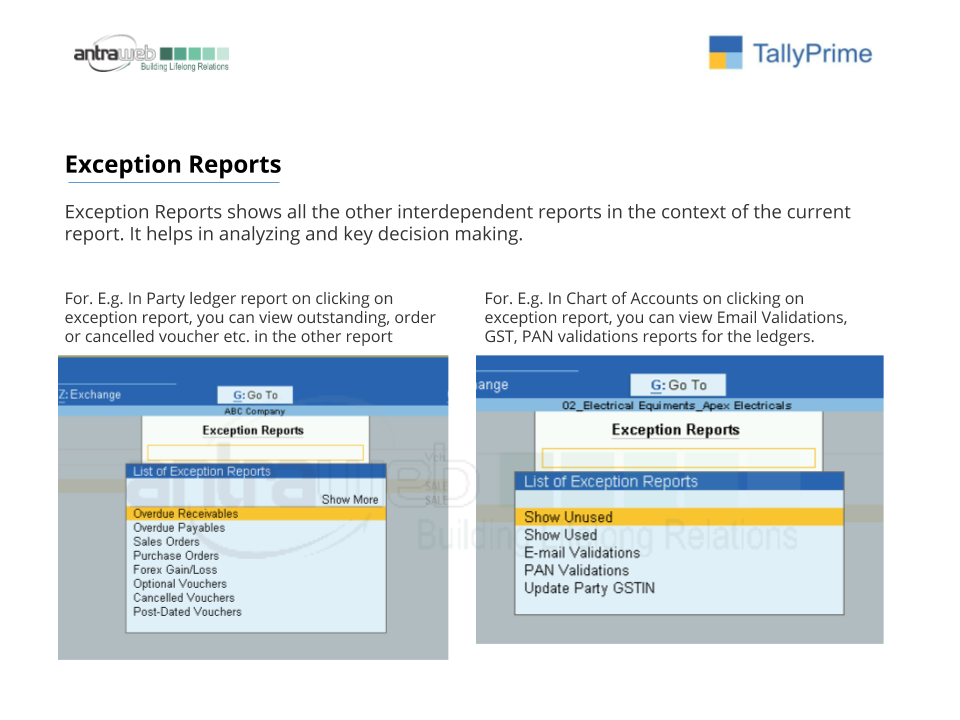Click G: Go To in right screenshot
This screenshot has height=720, width=960.
coord(678,385)
